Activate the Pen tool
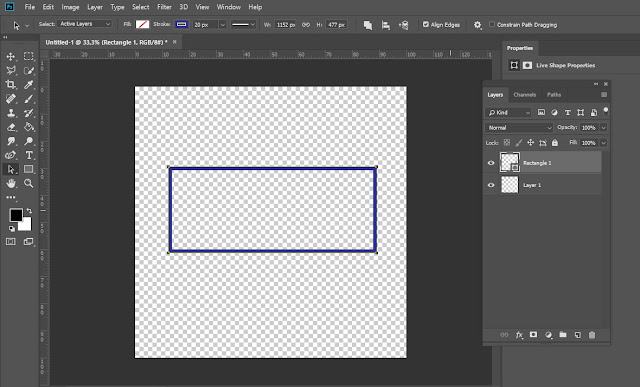The image size is (640, 387). pos(11,155)
